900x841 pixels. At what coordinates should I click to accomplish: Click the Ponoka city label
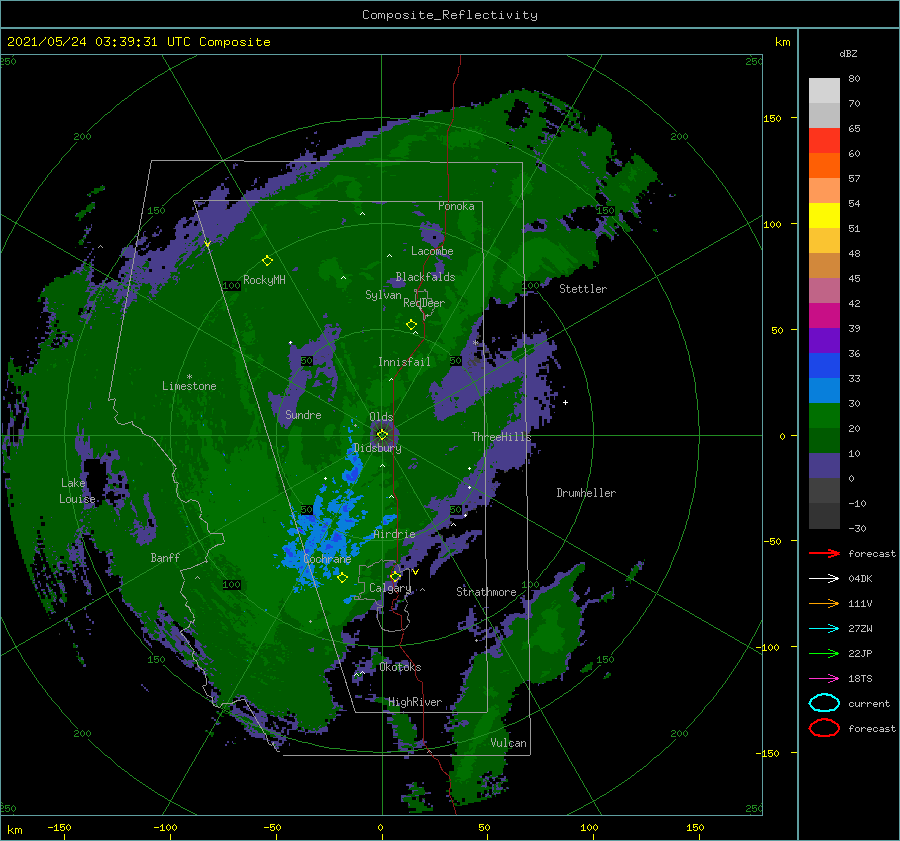click(456, 206)
